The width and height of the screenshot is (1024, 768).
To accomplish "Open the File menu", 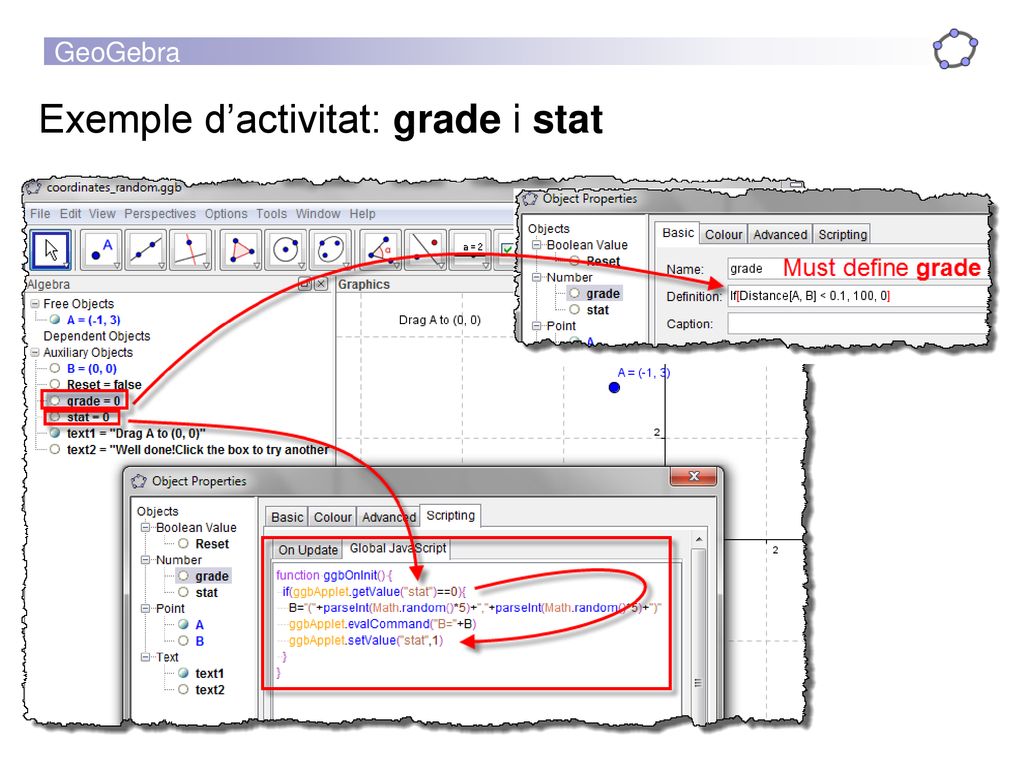I will coord(40,214).
